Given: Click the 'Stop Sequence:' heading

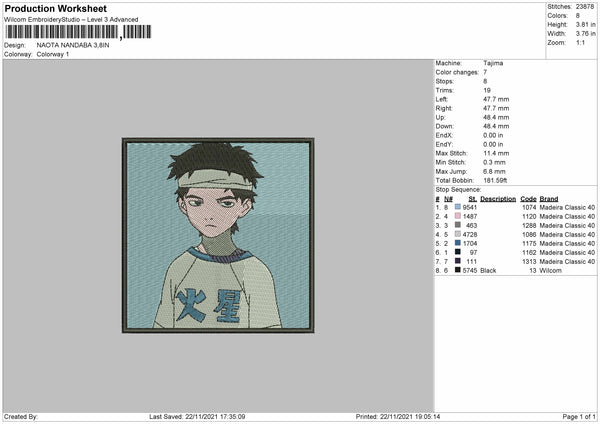Looking at the screenshot, I should click(458, 189).
